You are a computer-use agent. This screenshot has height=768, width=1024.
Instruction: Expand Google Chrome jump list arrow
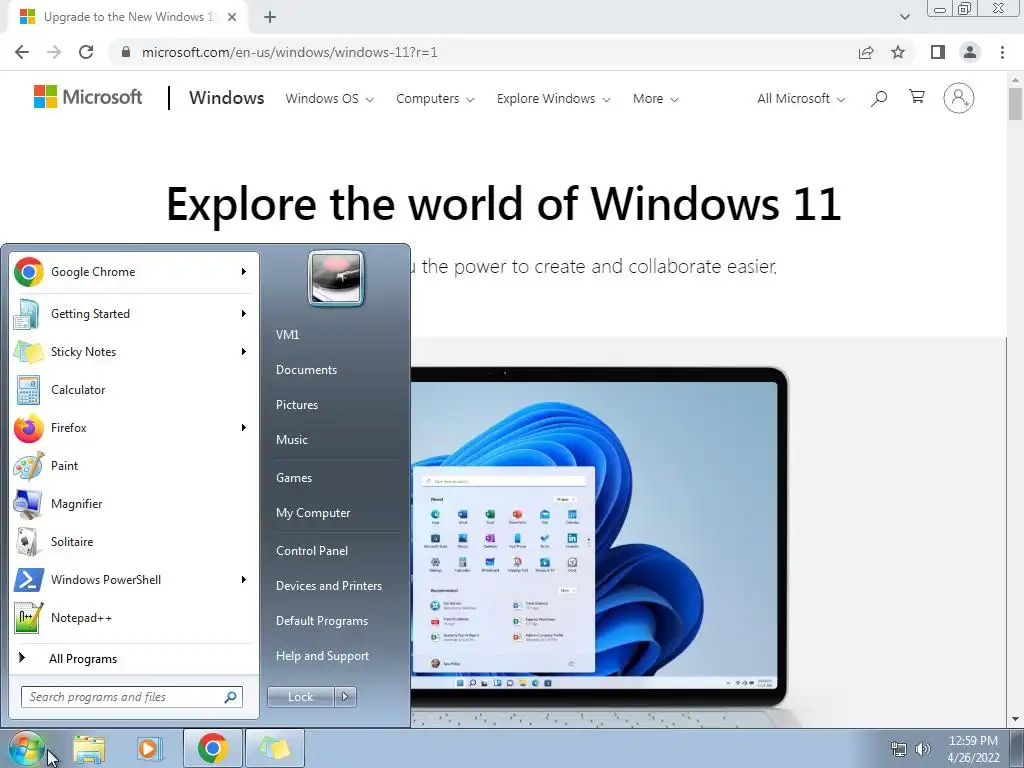pyautogui.click(x=244, y=272)
